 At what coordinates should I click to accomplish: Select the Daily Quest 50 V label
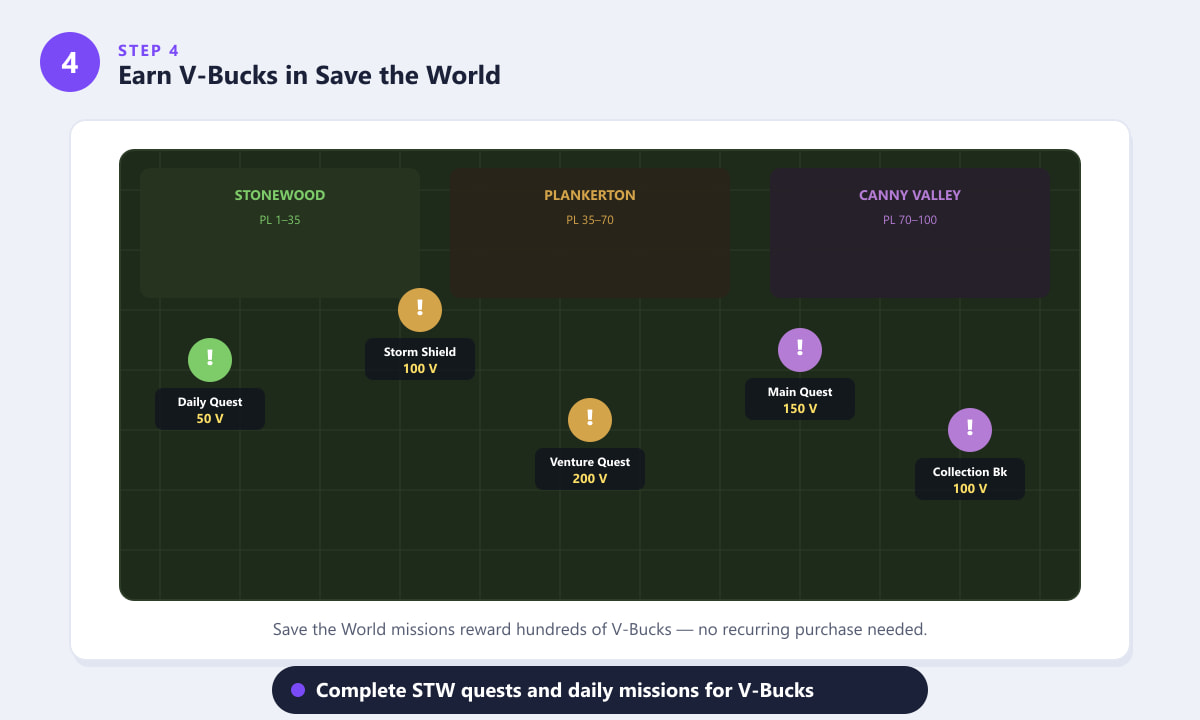tap(210, 409)
